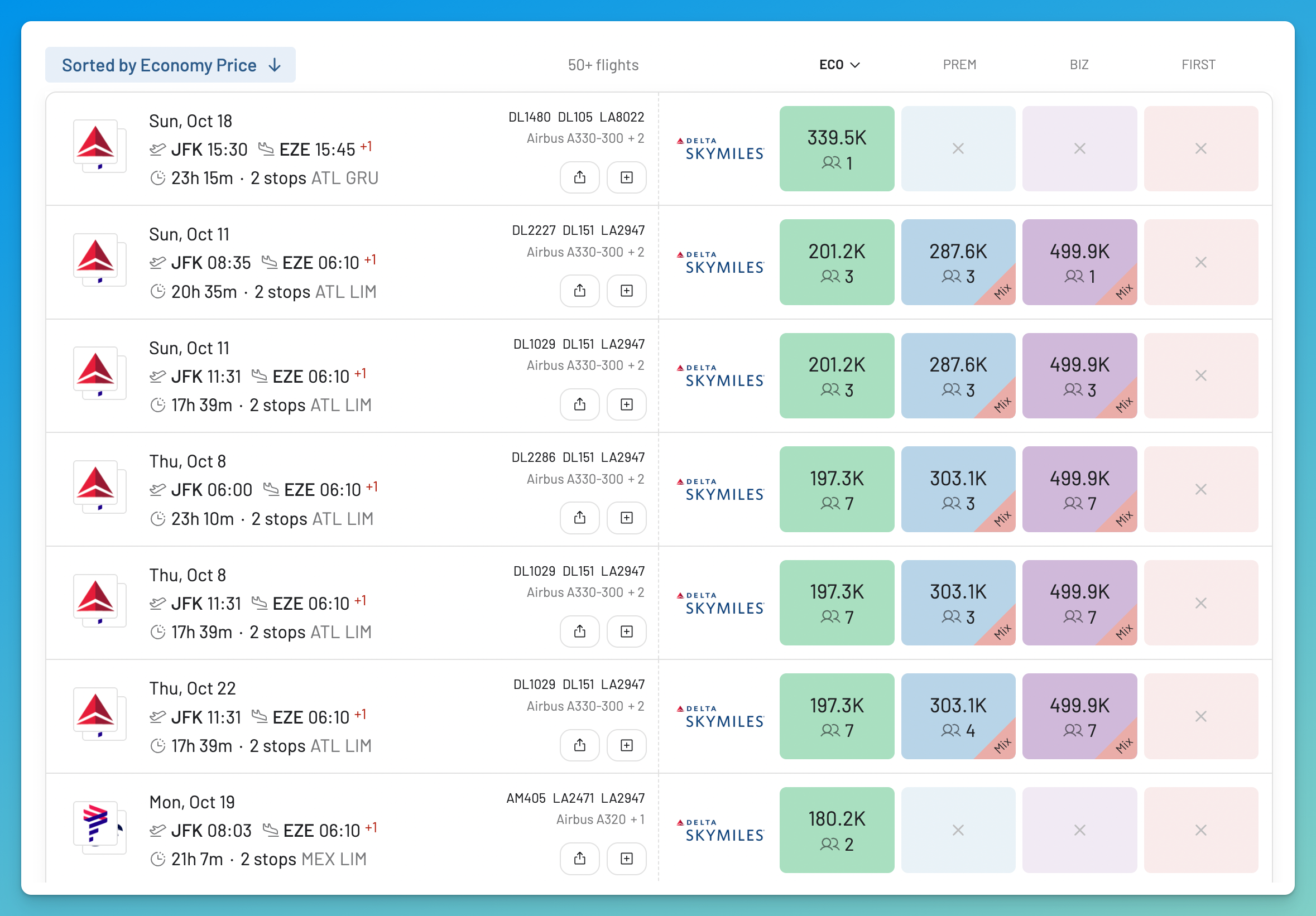The width and height of the screenshot is (1316, 916).
Task: Click SkyMiles program logo on Oct 18 row
Action: (x=720, y=149)
